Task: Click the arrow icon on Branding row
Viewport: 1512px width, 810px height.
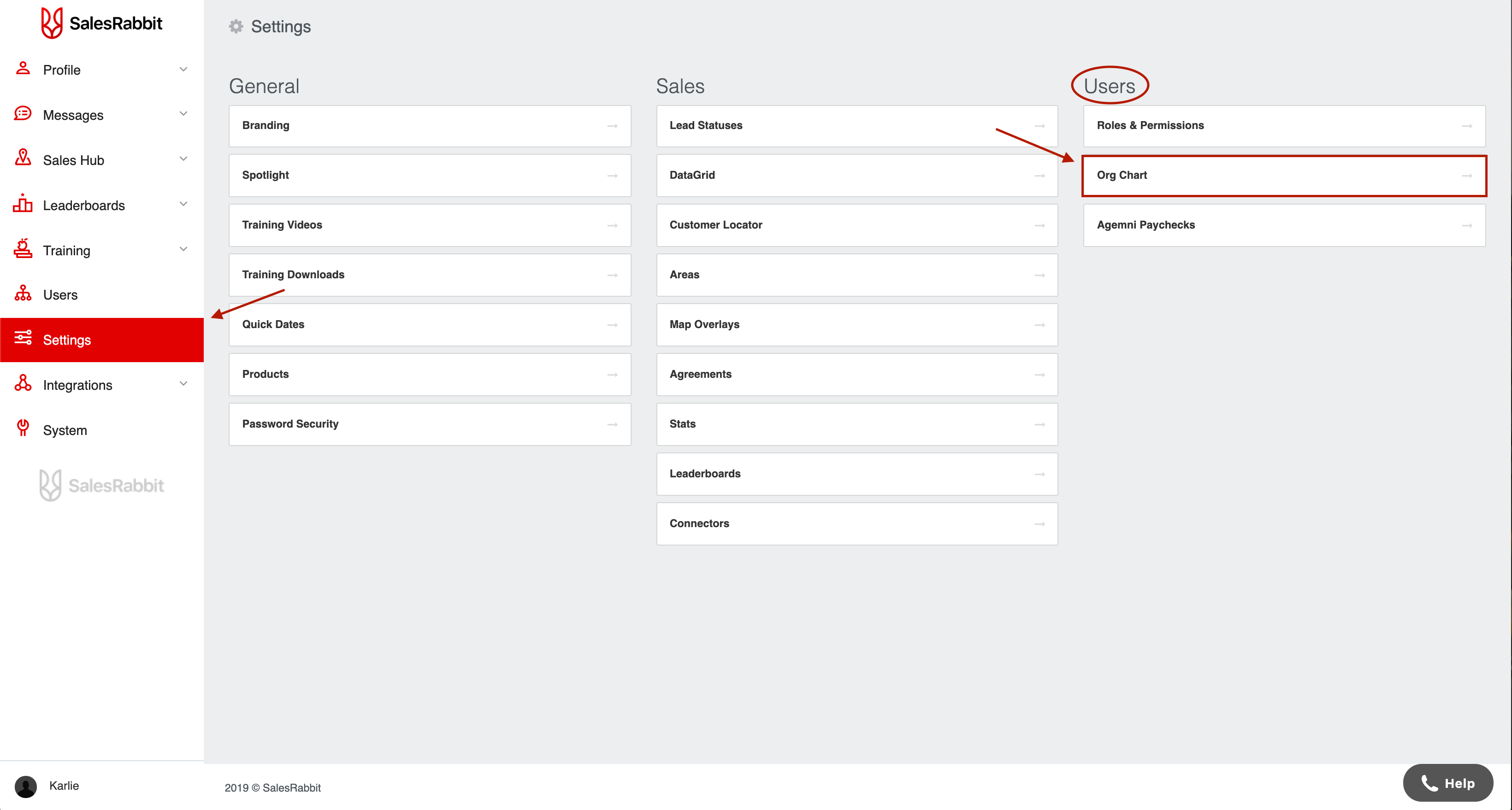Action: pyautogui.click(x=613, y=126)
